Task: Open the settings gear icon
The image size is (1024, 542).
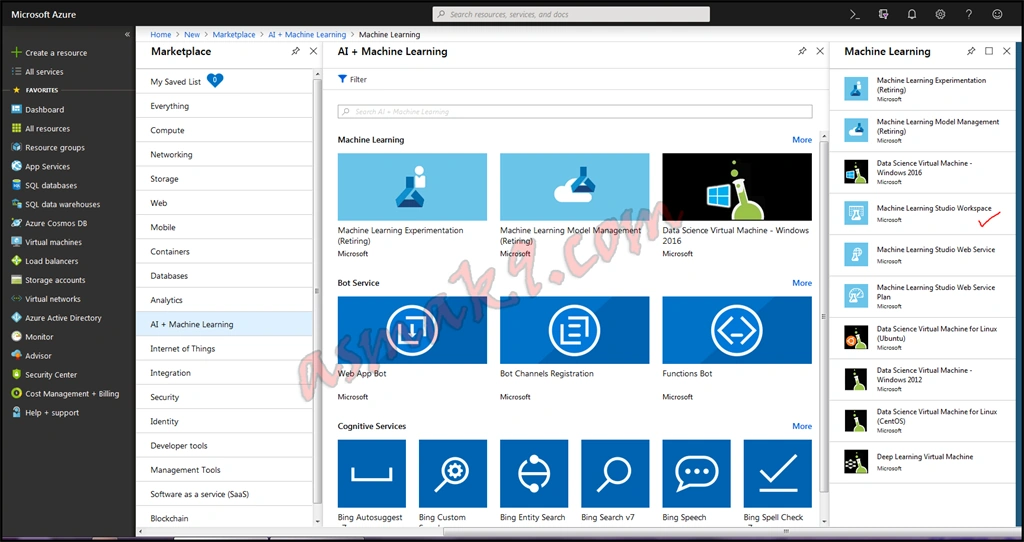Action: click(940, 14)
